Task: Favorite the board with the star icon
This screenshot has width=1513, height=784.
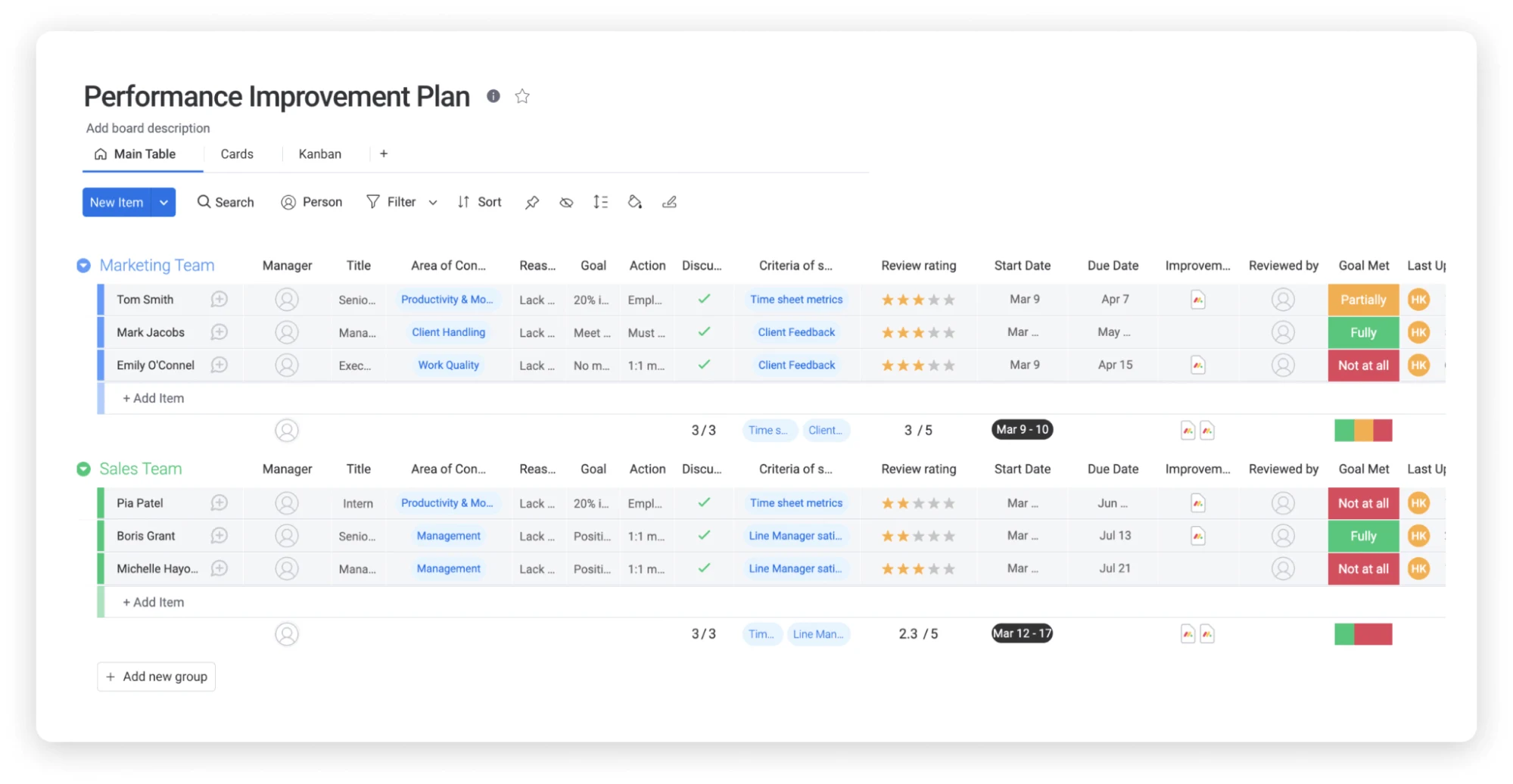Action: click(522, 96)
